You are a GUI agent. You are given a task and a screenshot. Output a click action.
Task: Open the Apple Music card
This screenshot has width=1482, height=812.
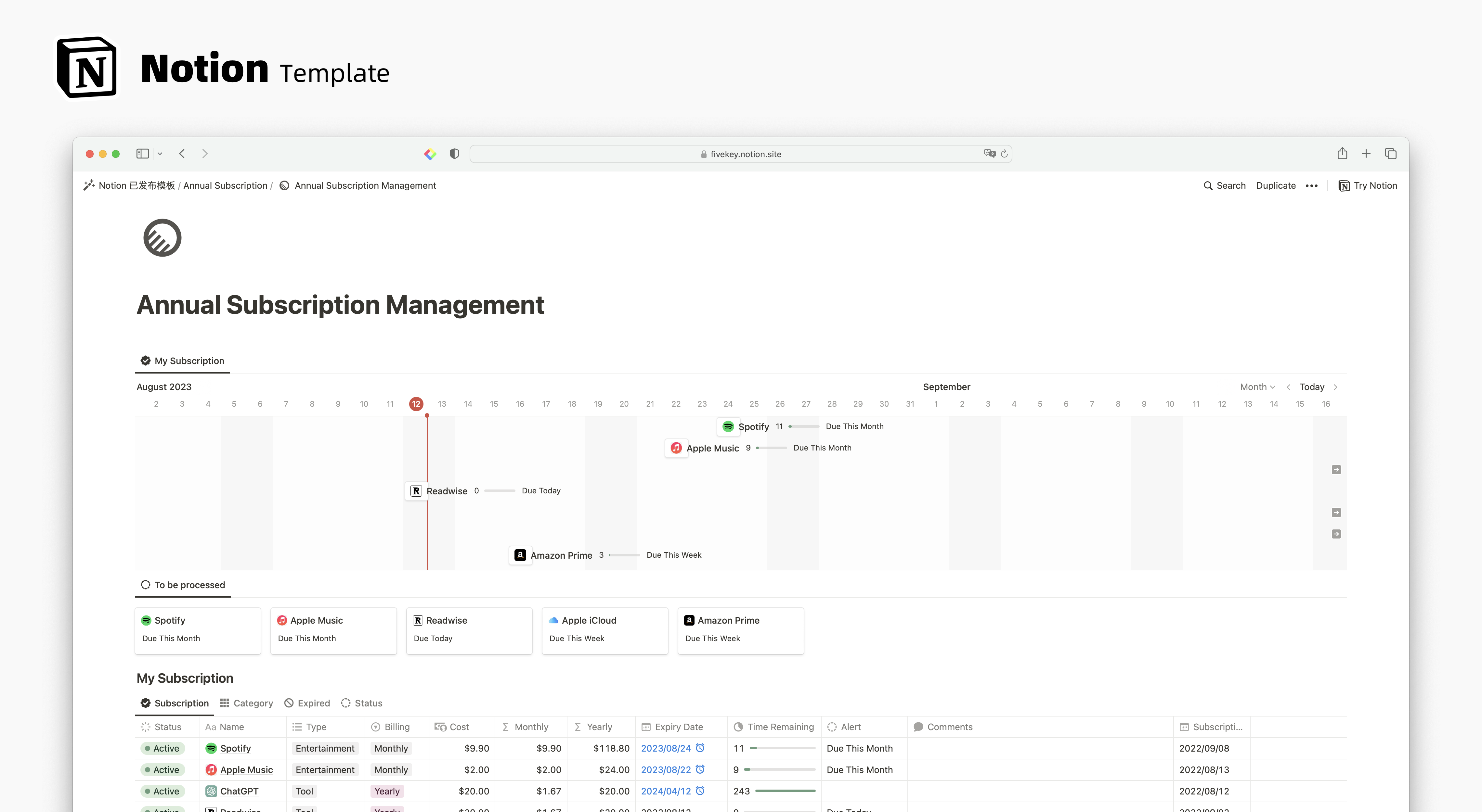point(334,630)
